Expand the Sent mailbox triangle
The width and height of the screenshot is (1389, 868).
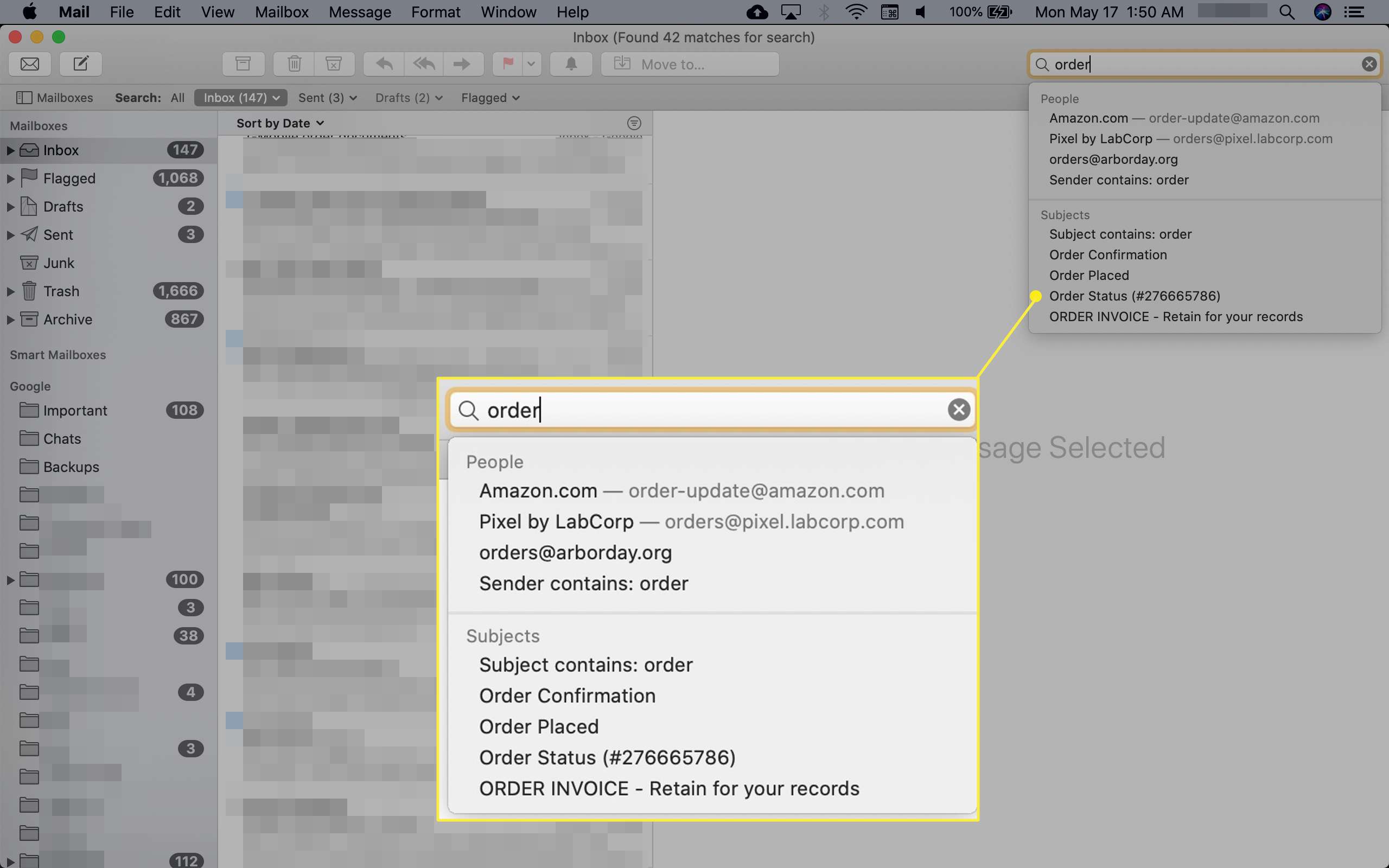(x=10, y=235)
